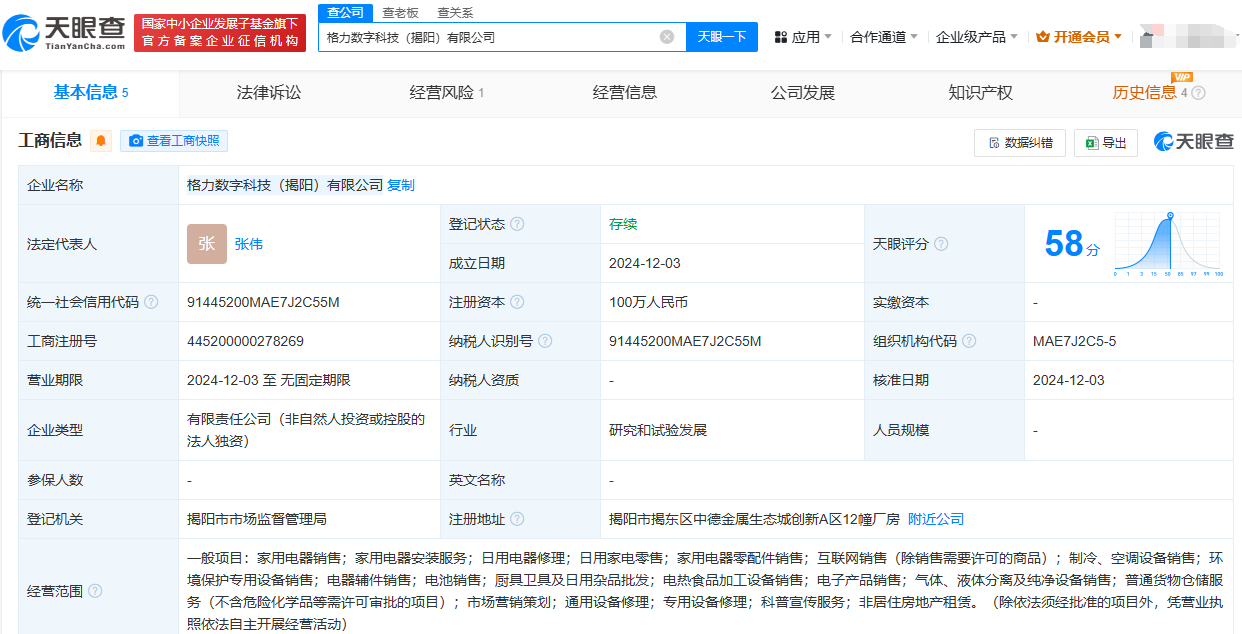Open the 基本信息 tab
The image size is (1242, 634).
point(91,93)
